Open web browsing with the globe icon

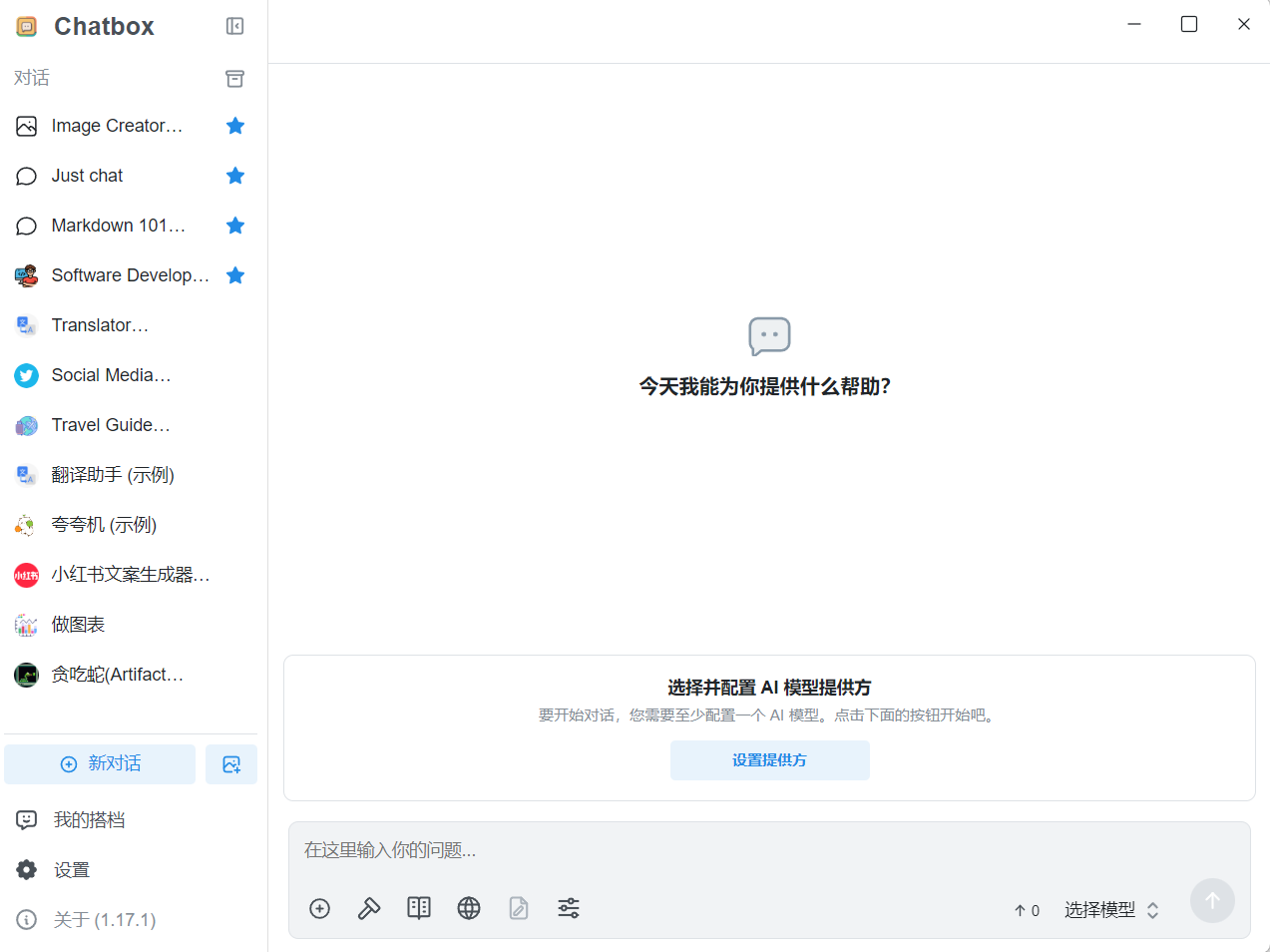[469, 908]
